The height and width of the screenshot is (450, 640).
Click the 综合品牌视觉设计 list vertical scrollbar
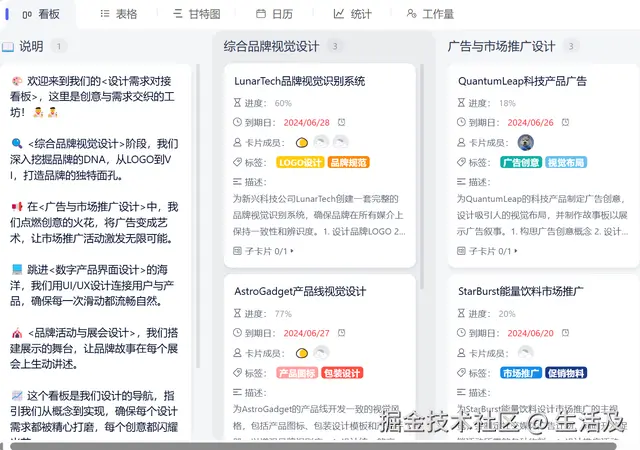422,176
